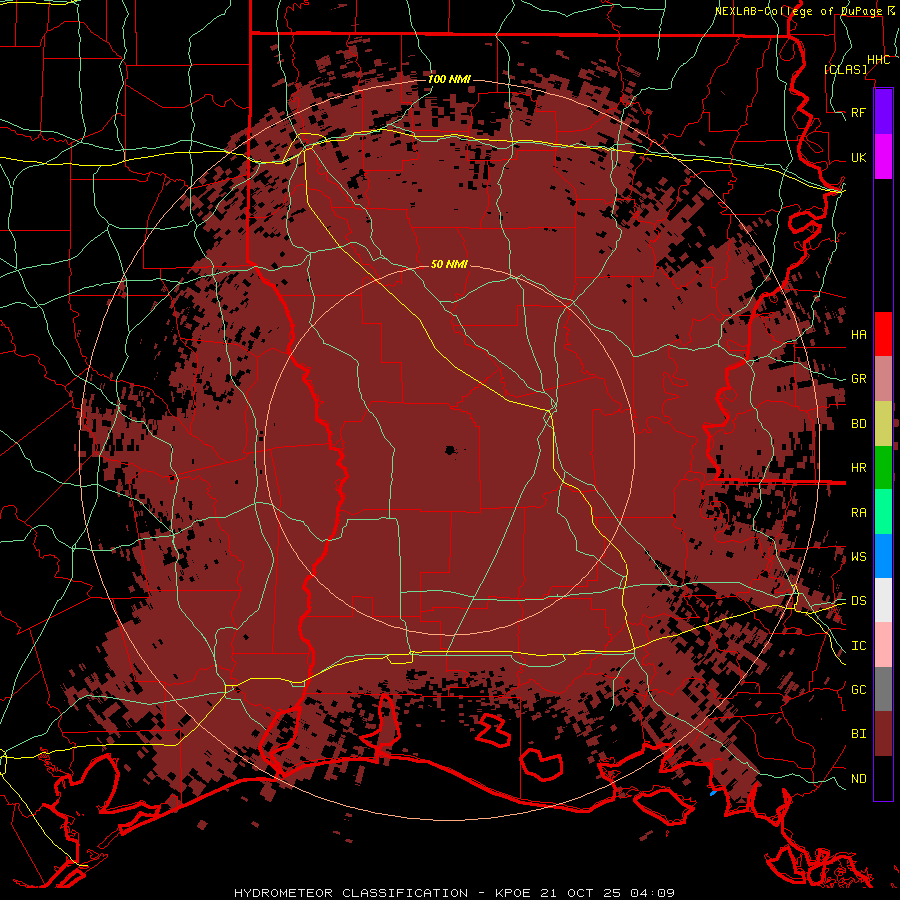900x900 pixels.
Task: Click the BD yellow legend swatch
Action: point(883,424)
